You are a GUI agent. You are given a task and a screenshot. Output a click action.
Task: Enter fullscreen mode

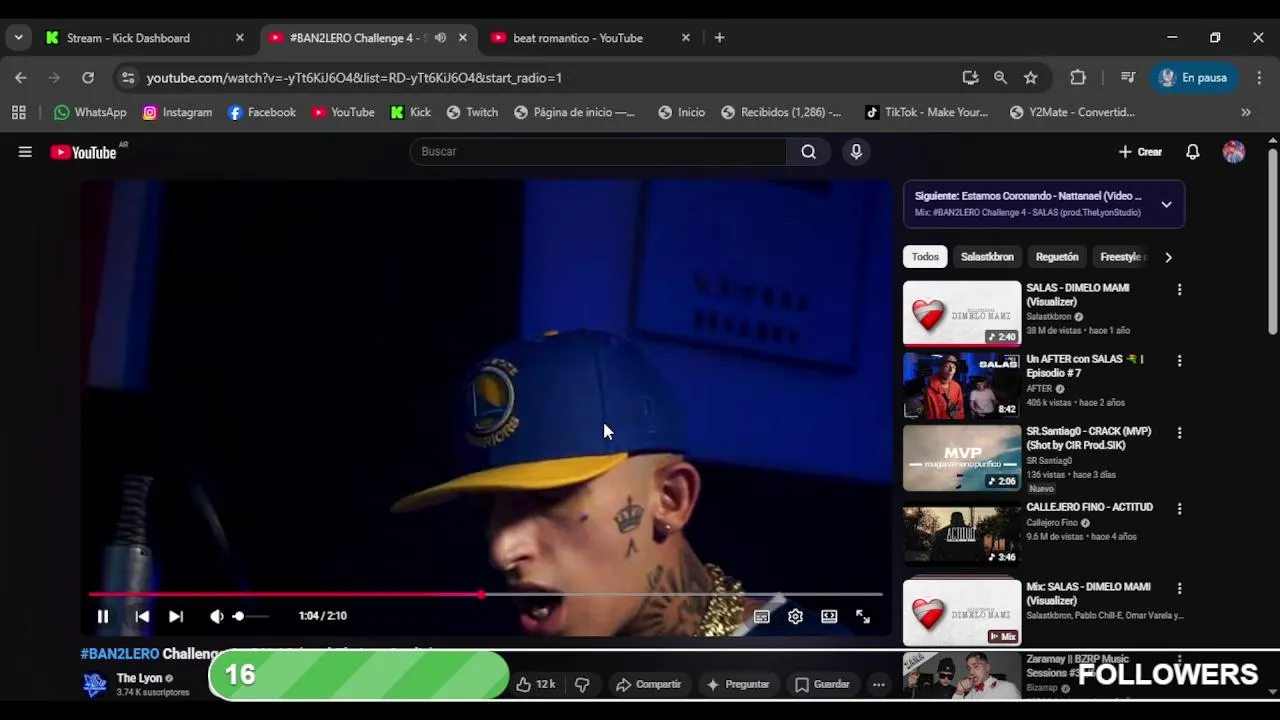(863, 617)
